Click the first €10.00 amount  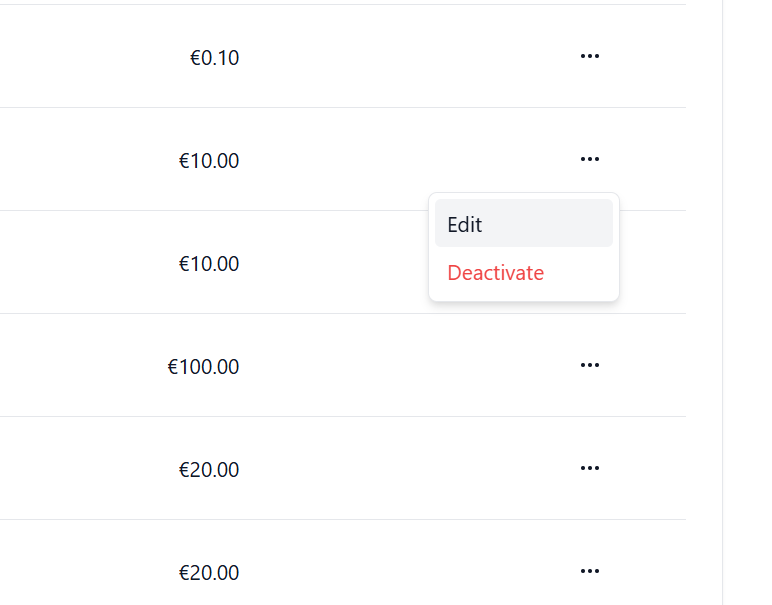pos(209,161)
